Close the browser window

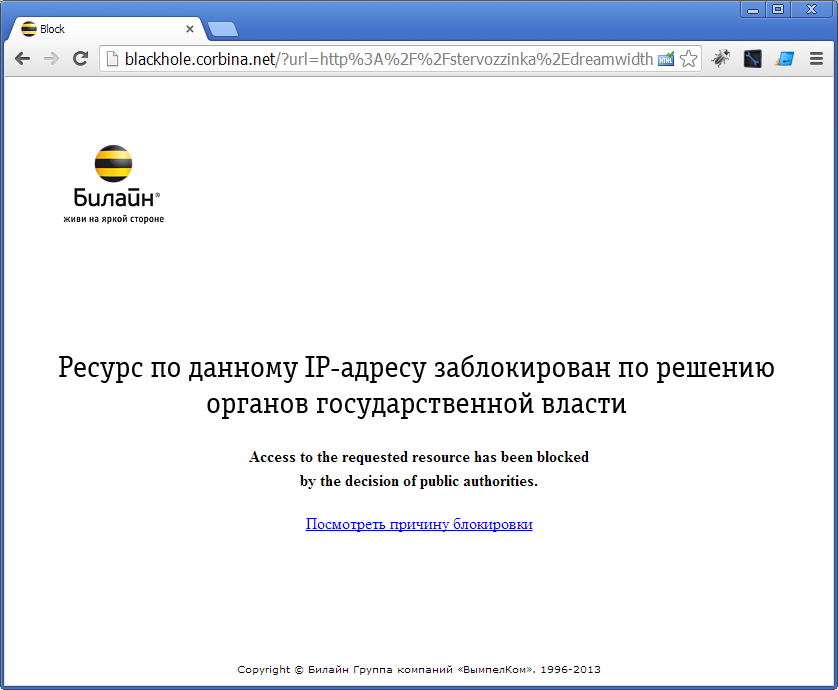811,9
